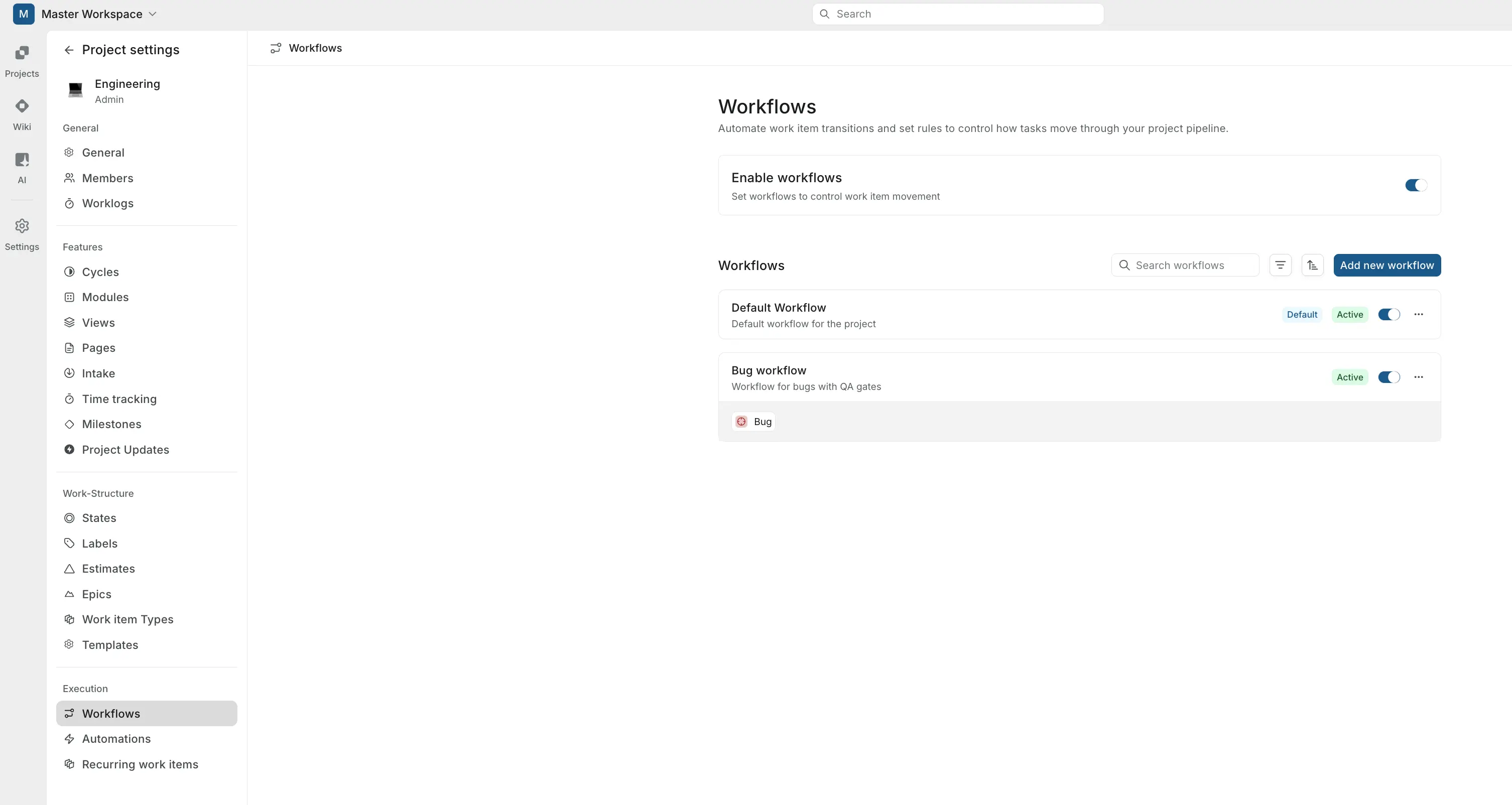Deactivate the Bug workflow toggle

pyautogui.click(x=1389, y=377)
